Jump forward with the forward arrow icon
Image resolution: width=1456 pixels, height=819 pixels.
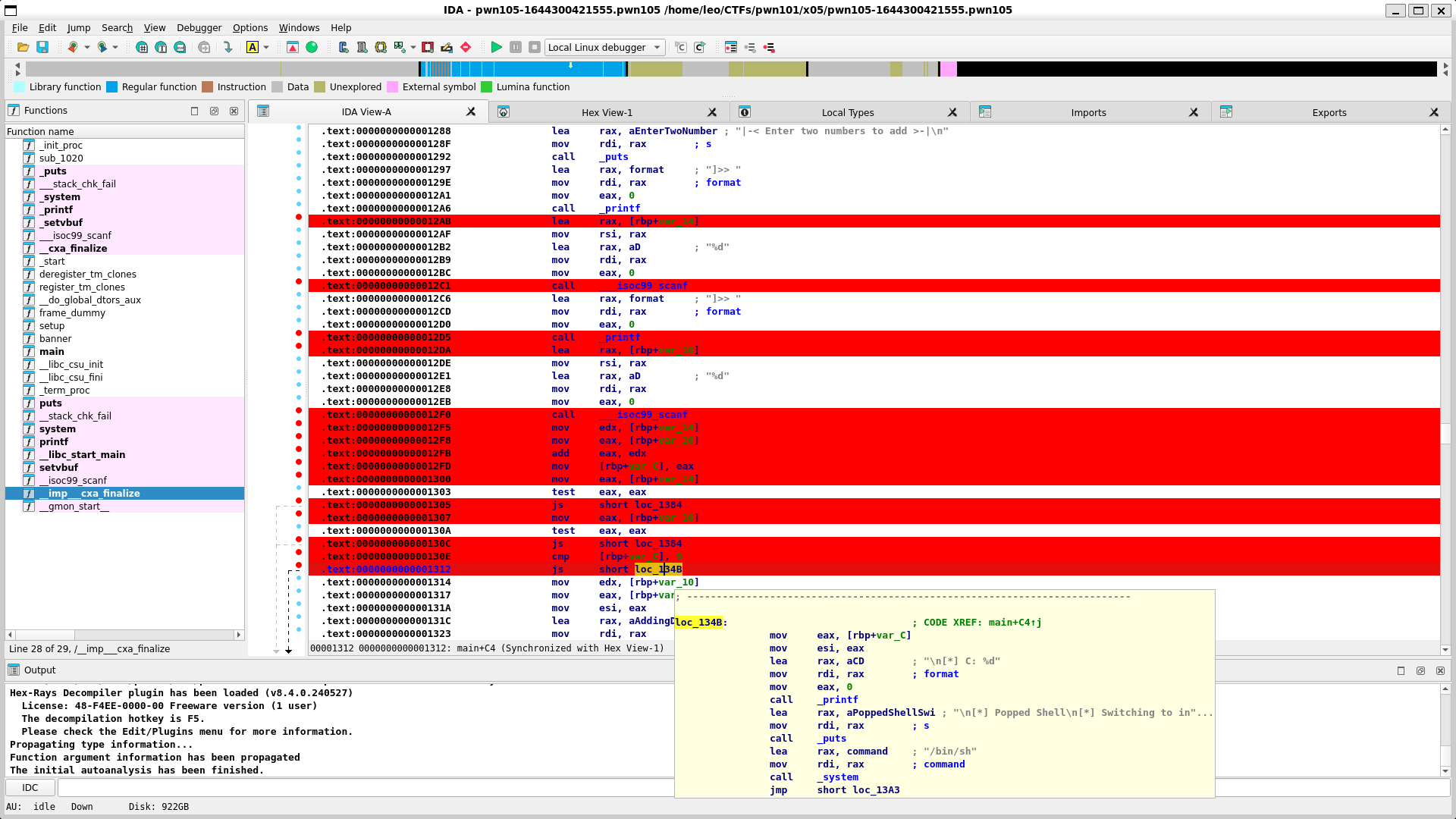pyautogui.click(x=102, y=47)
